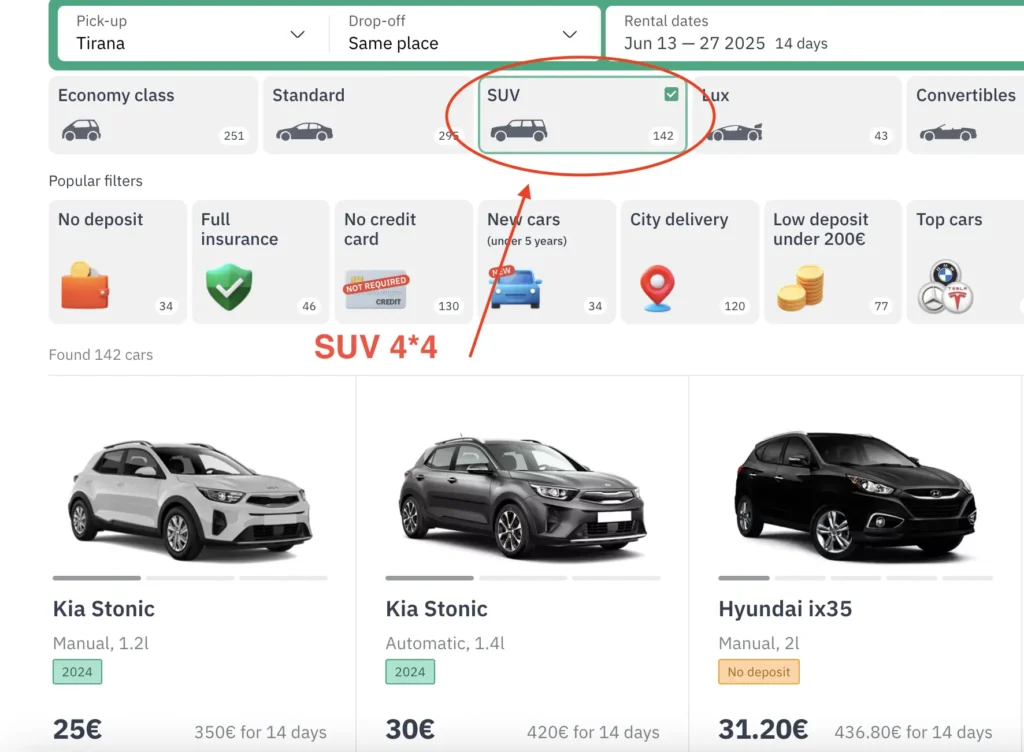Click the No deposit badge on Hyundai ix35
Image resolution: width=1024 pixels, height=752 pixels.
coord(759,672)
